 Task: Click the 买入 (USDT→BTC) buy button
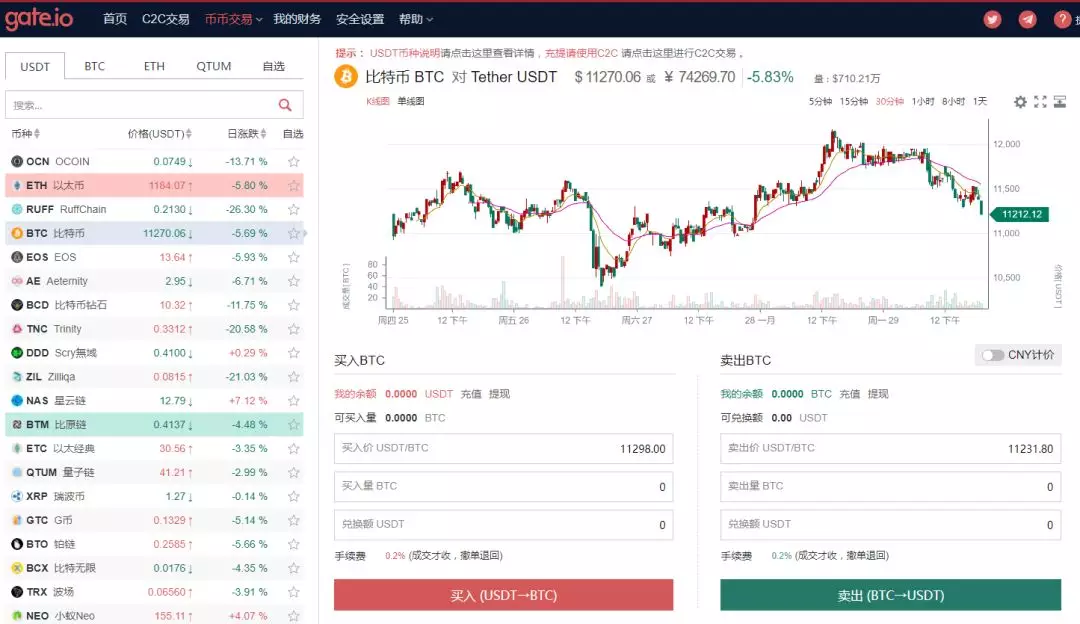[x=503, y=594]
